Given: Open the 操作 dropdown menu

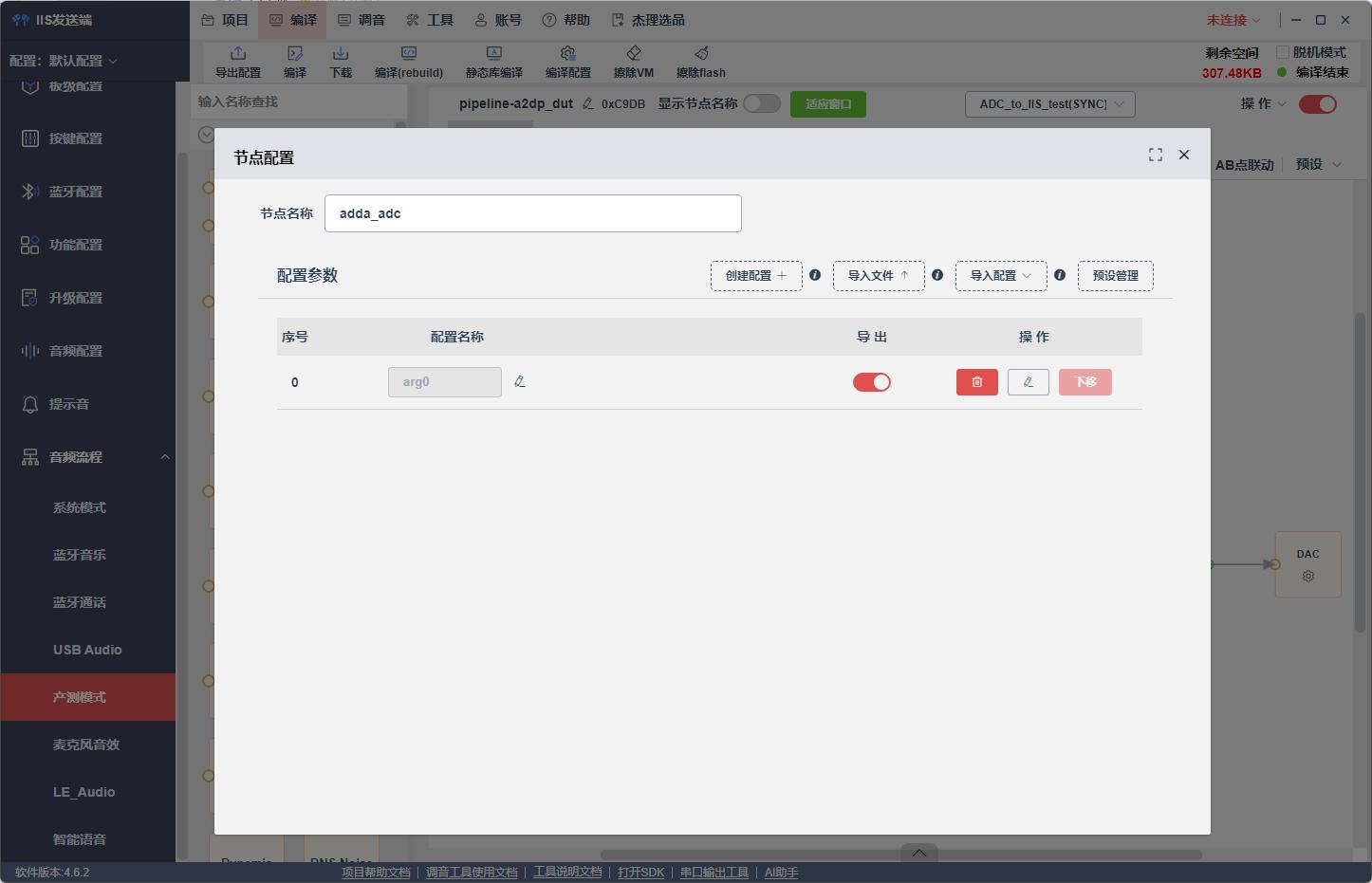Looking at the screenshot, I should [x=1264, y=103].
